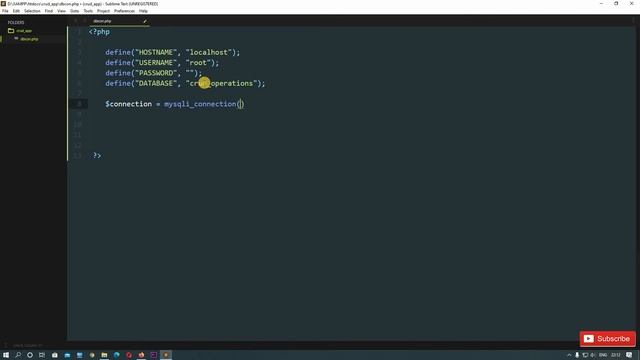Open the Edit menu

tap(16, 11)
